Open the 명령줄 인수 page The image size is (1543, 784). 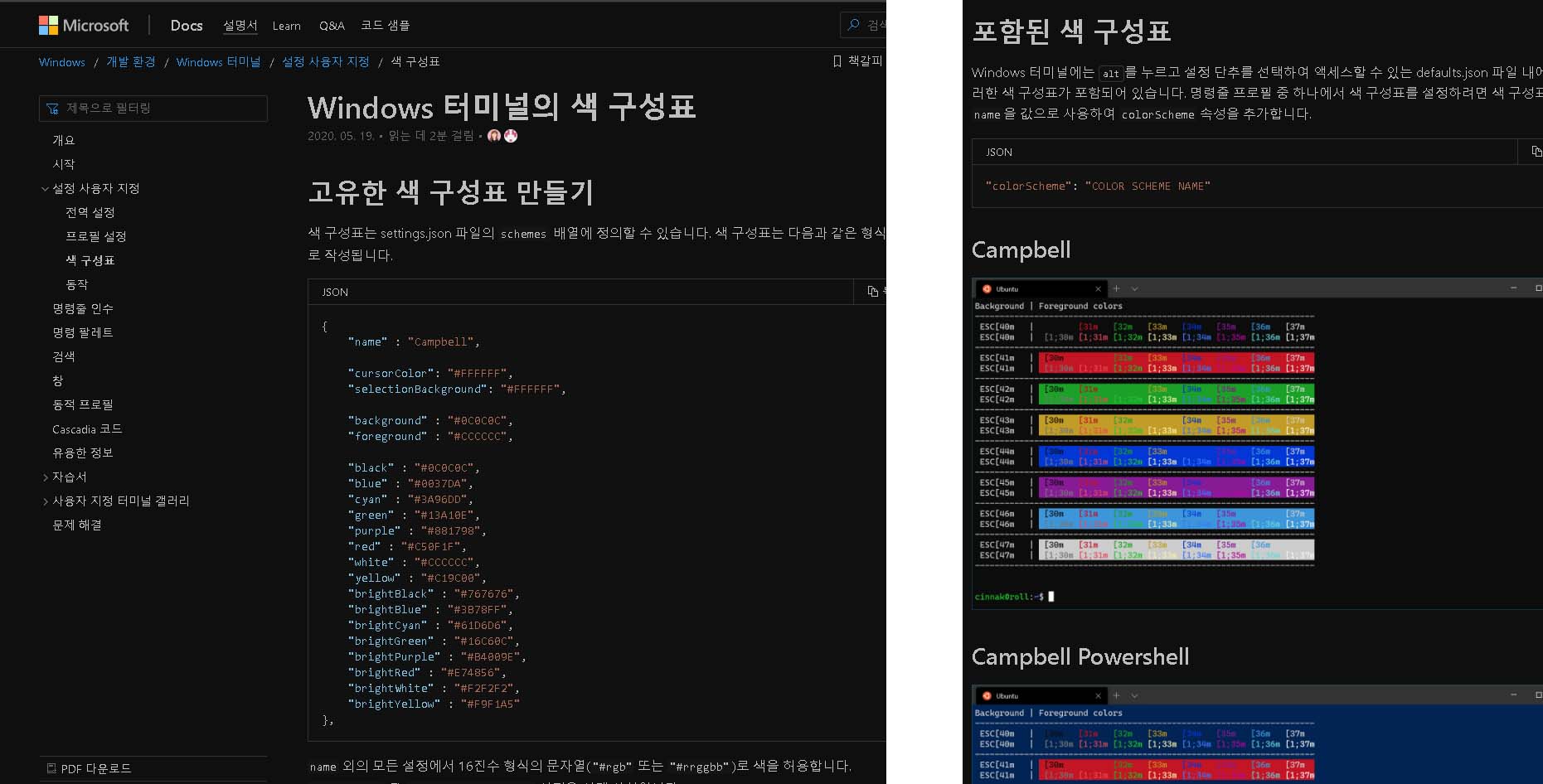83,308
